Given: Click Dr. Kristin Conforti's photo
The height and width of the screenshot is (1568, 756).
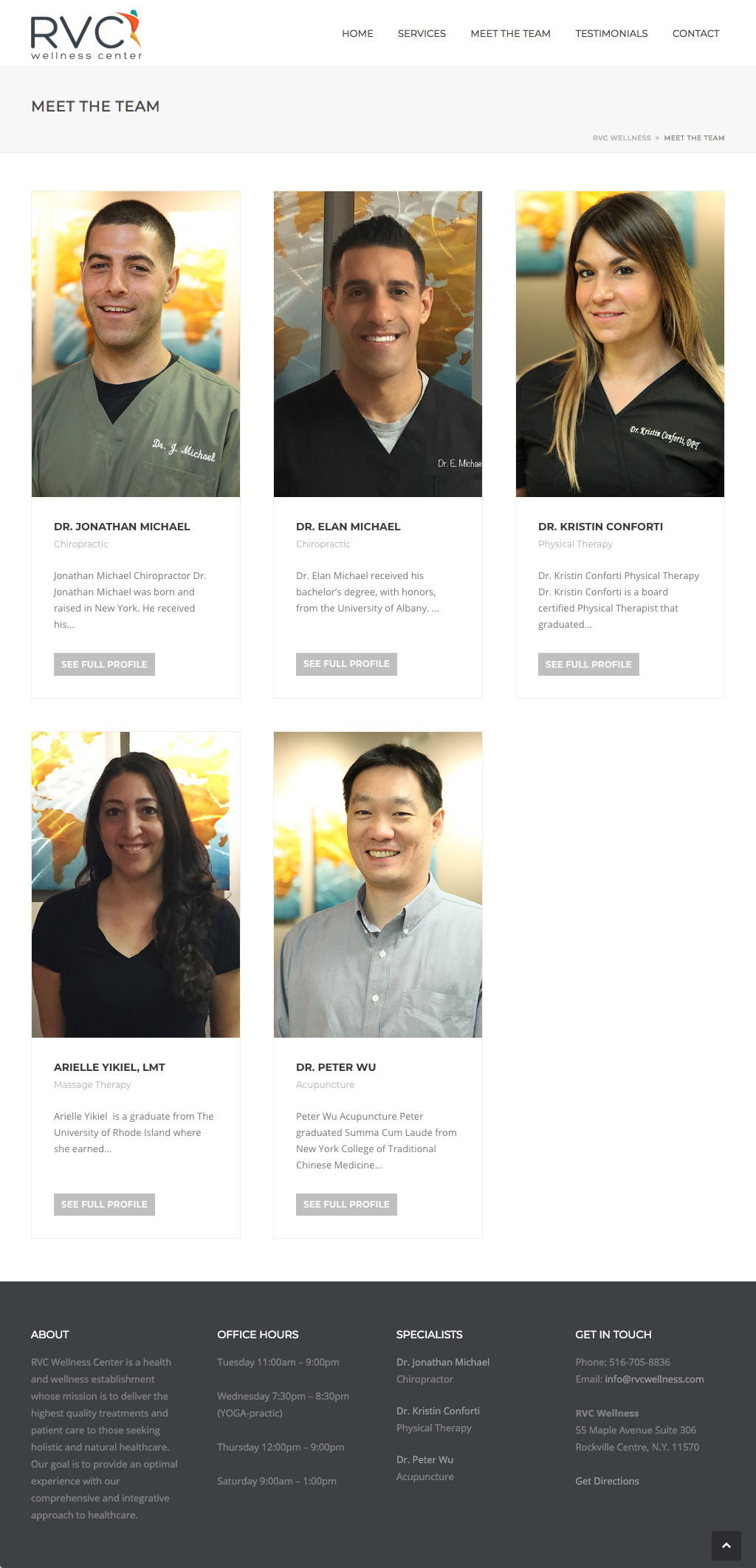Looking at the screenshot, I should pyautogui.click(x=620, y=344).
